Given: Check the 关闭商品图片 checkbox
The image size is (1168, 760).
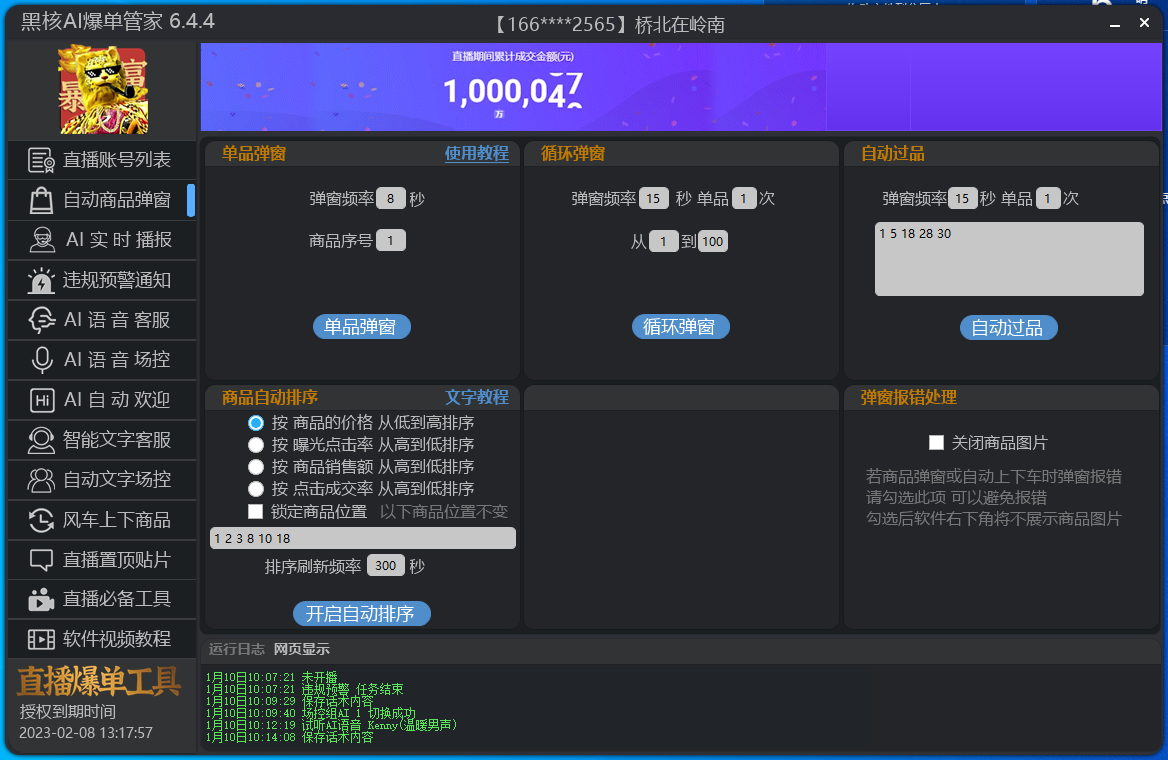Looking at the screenshot, I should (x=936, y=443).
